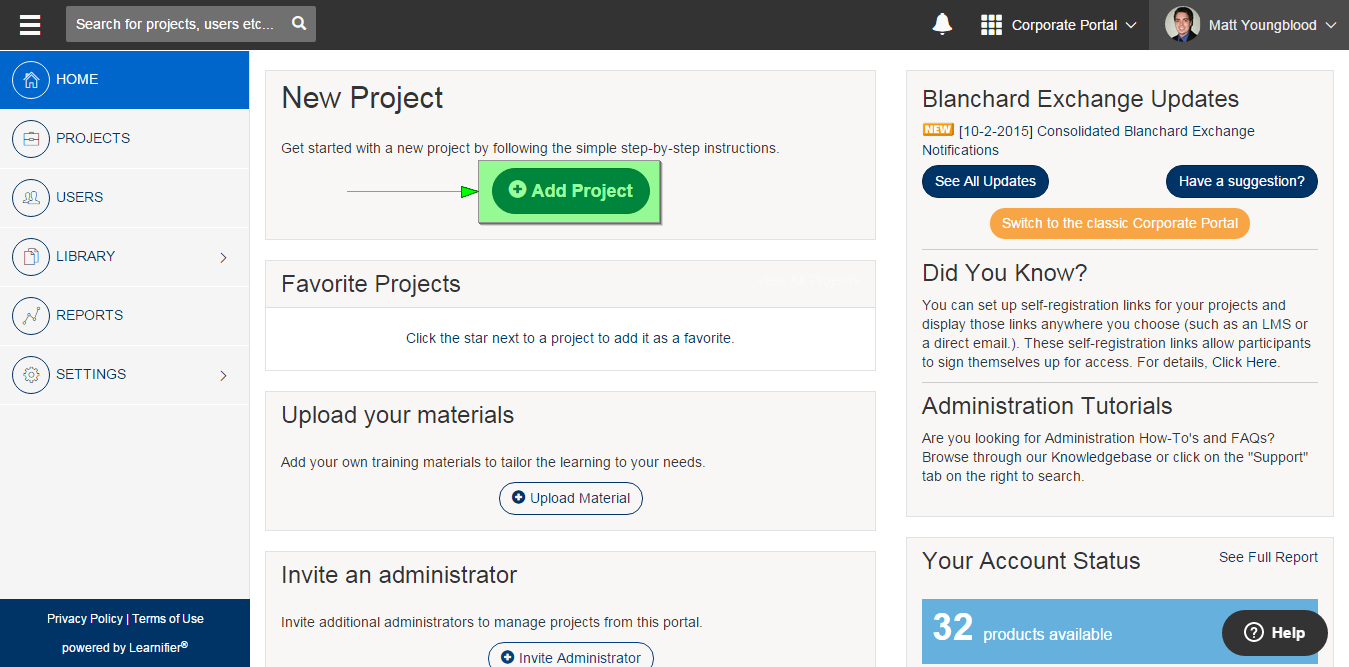Expand the Library sidebar chevron
This screenshot has width=1349, height=667.
(x=223, y=256)
